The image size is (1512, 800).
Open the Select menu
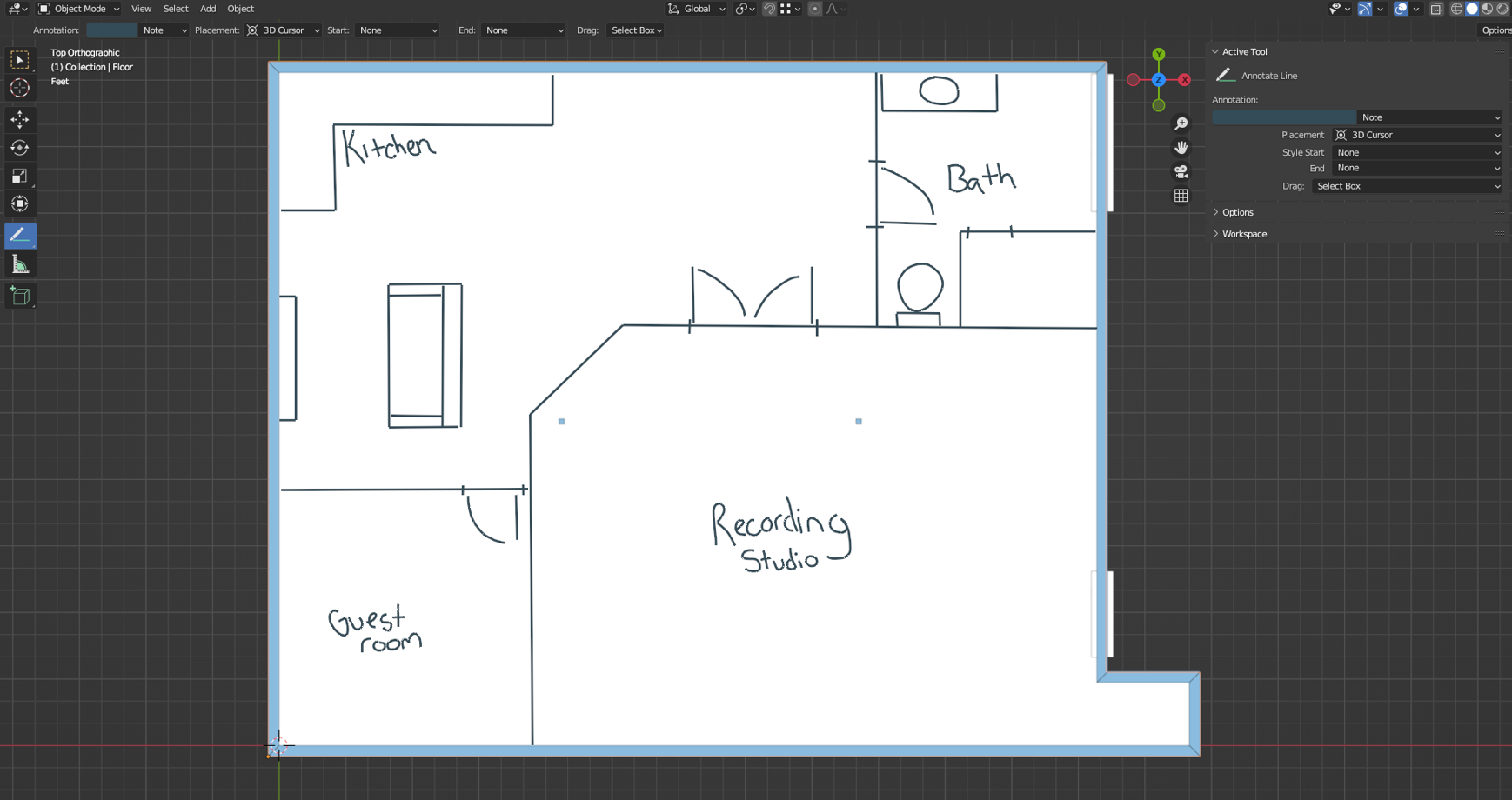click(176, 9)
